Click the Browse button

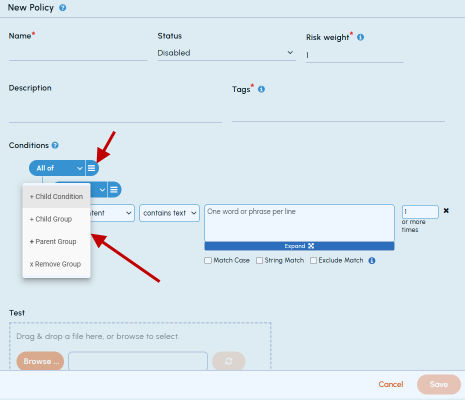tap(40, 361)
